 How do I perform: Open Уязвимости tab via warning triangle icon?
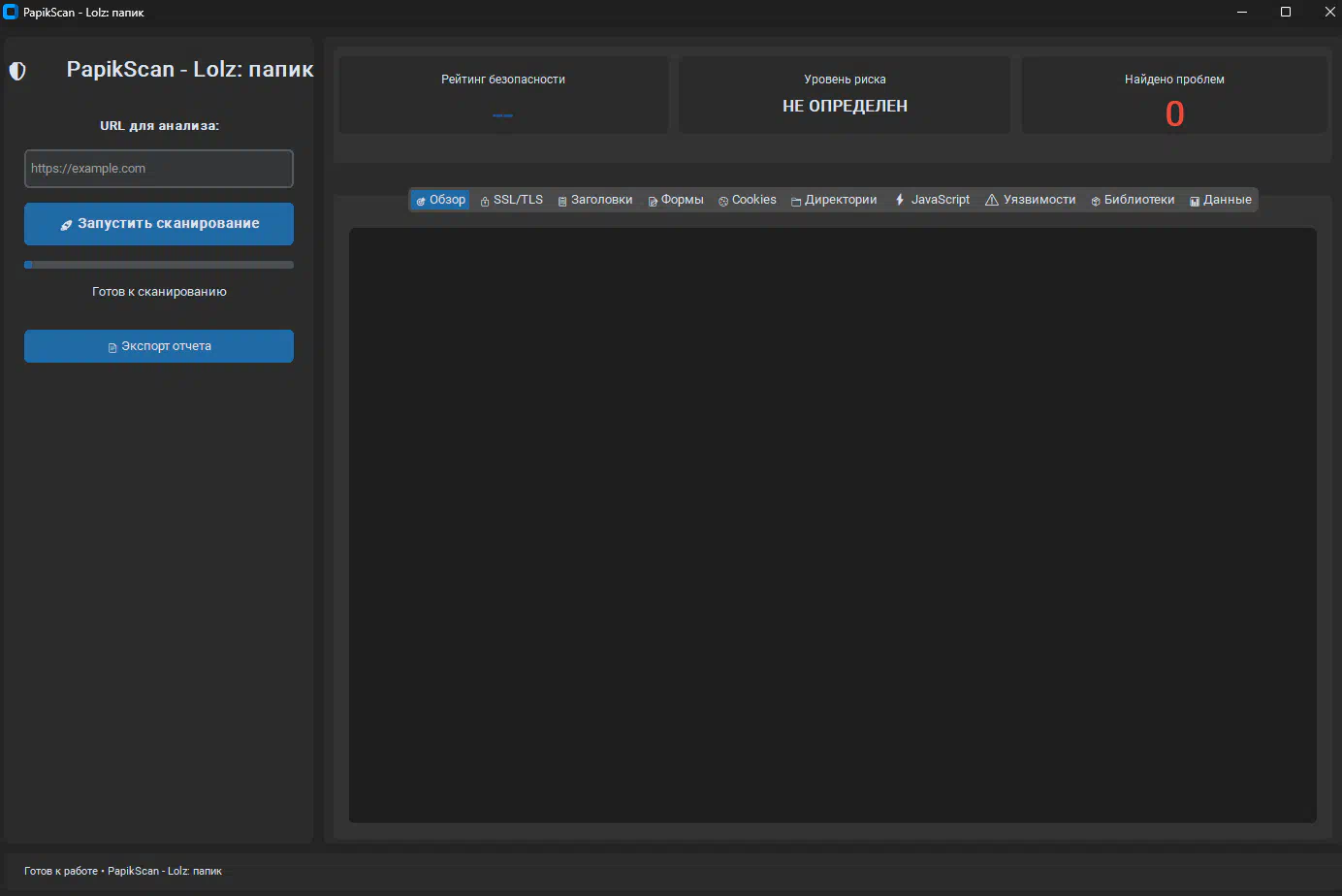[991, 200]
